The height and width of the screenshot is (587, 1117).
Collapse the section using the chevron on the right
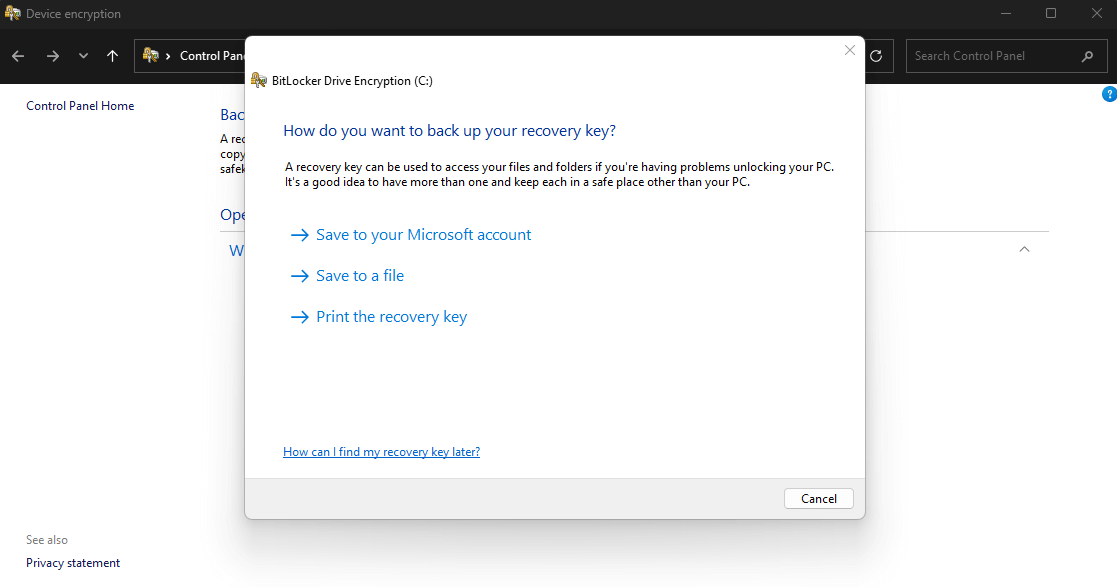1023,249
